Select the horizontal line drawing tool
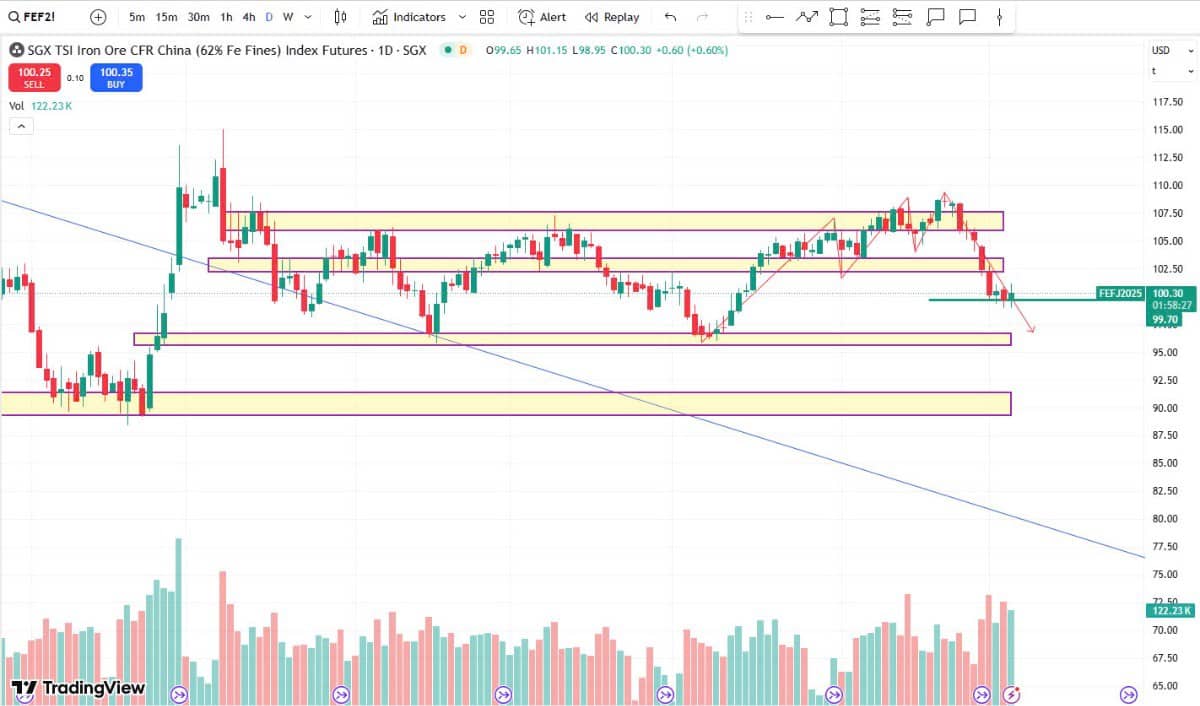The width and height of the screenshot is (1200, 706). [x=774, y=17]
